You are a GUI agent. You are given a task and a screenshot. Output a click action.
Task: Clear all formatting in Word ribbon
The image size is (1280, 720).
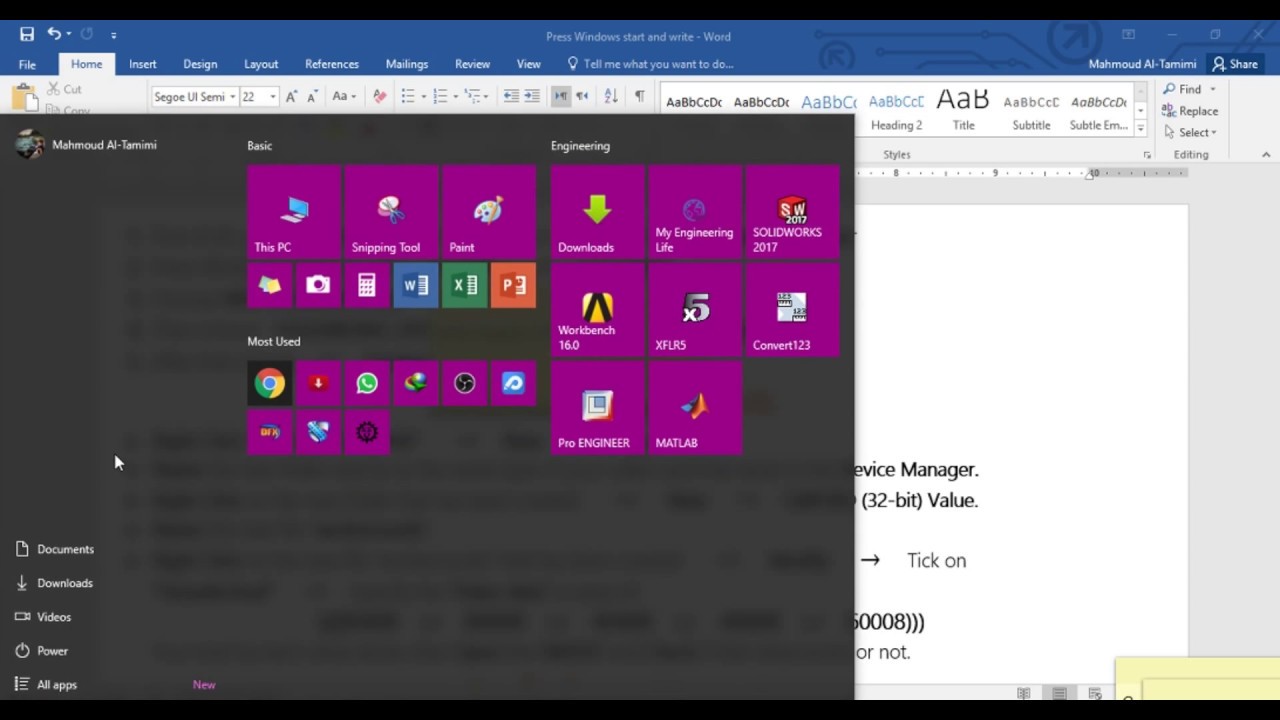[379, 96]
